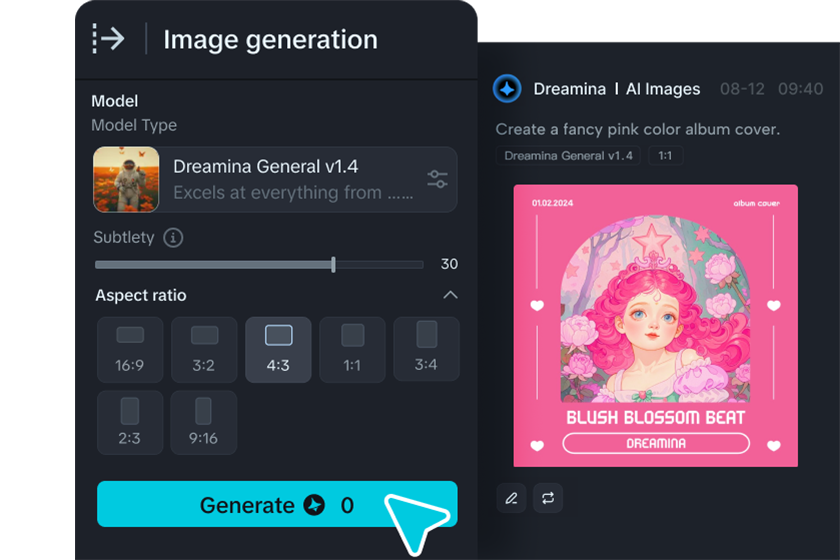Viewport: 840px width, 560px height.
Task: Pick the 9:16 aspect ratio option
Action: click(204, 423)
